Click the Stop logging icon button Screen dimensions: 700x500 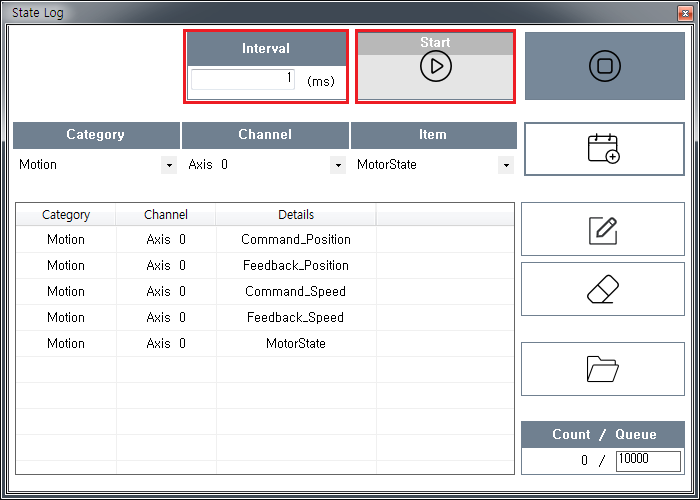coord(604,66)
